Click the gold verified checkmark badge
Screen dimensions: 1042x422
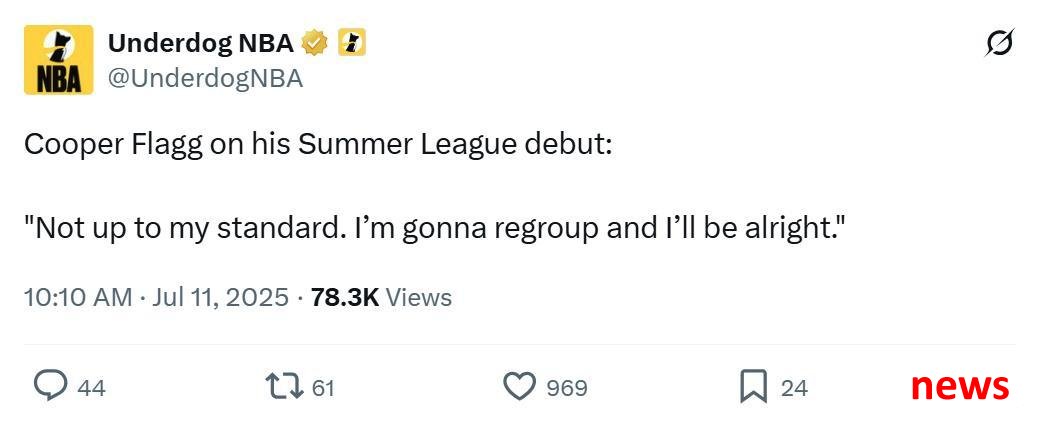click(315, 44)
